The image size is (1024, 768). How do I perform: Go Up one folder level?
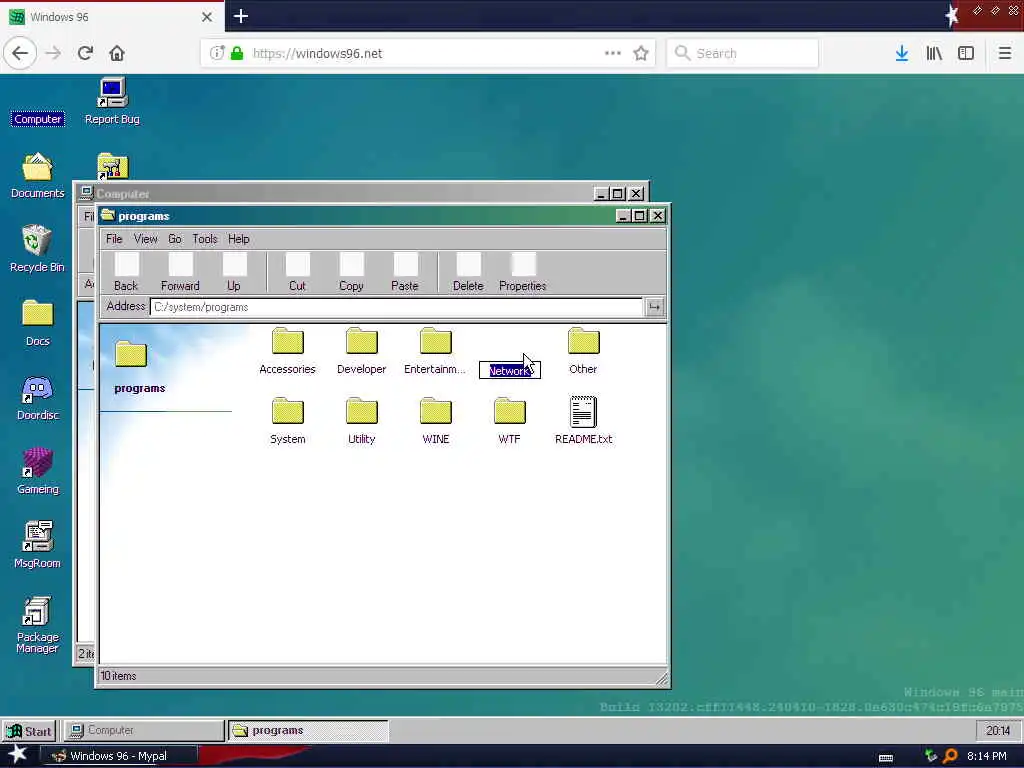click(234, 272)
